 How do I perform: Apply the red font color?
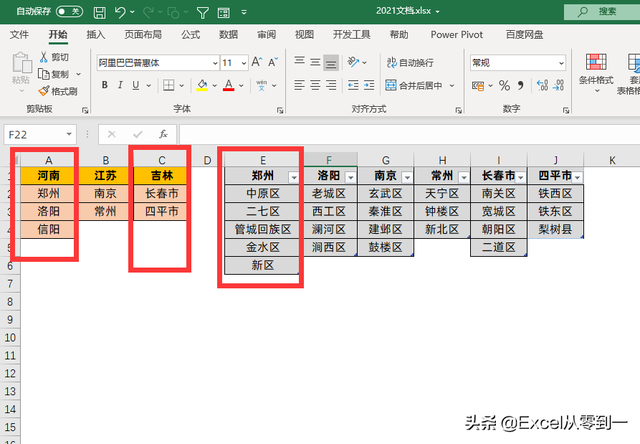point(229,85)
